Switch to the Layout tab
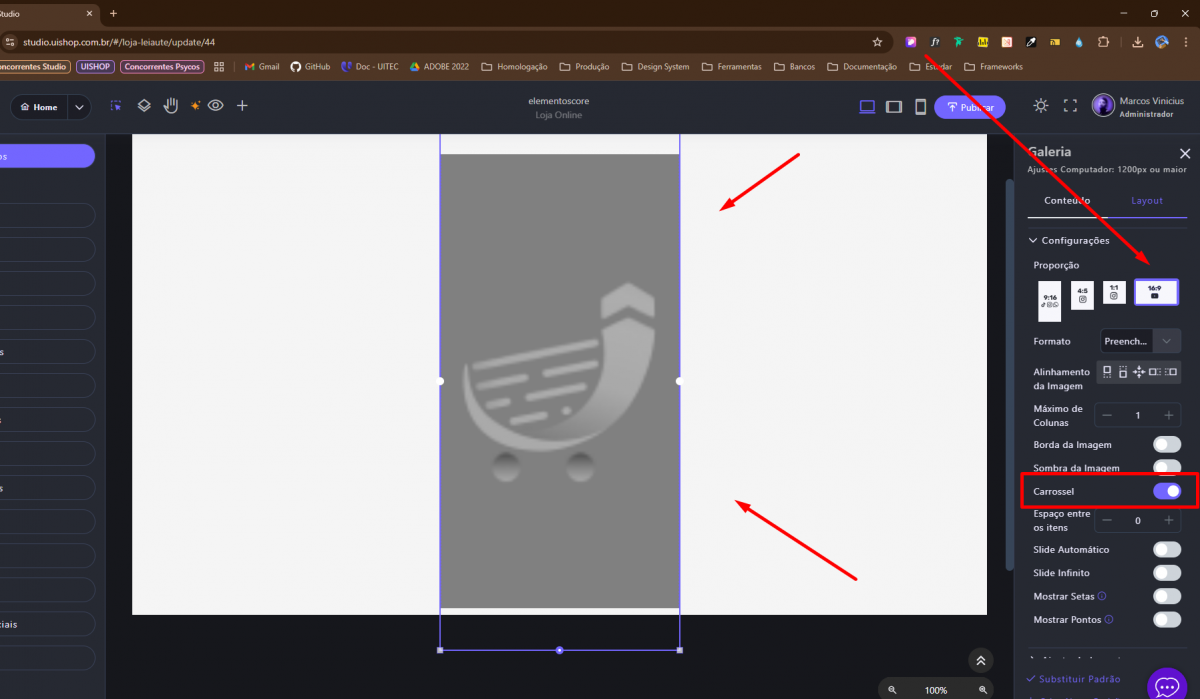The height and width of the screenshot is (699, 1200). pyautogui.click(x=1146, y=200)
